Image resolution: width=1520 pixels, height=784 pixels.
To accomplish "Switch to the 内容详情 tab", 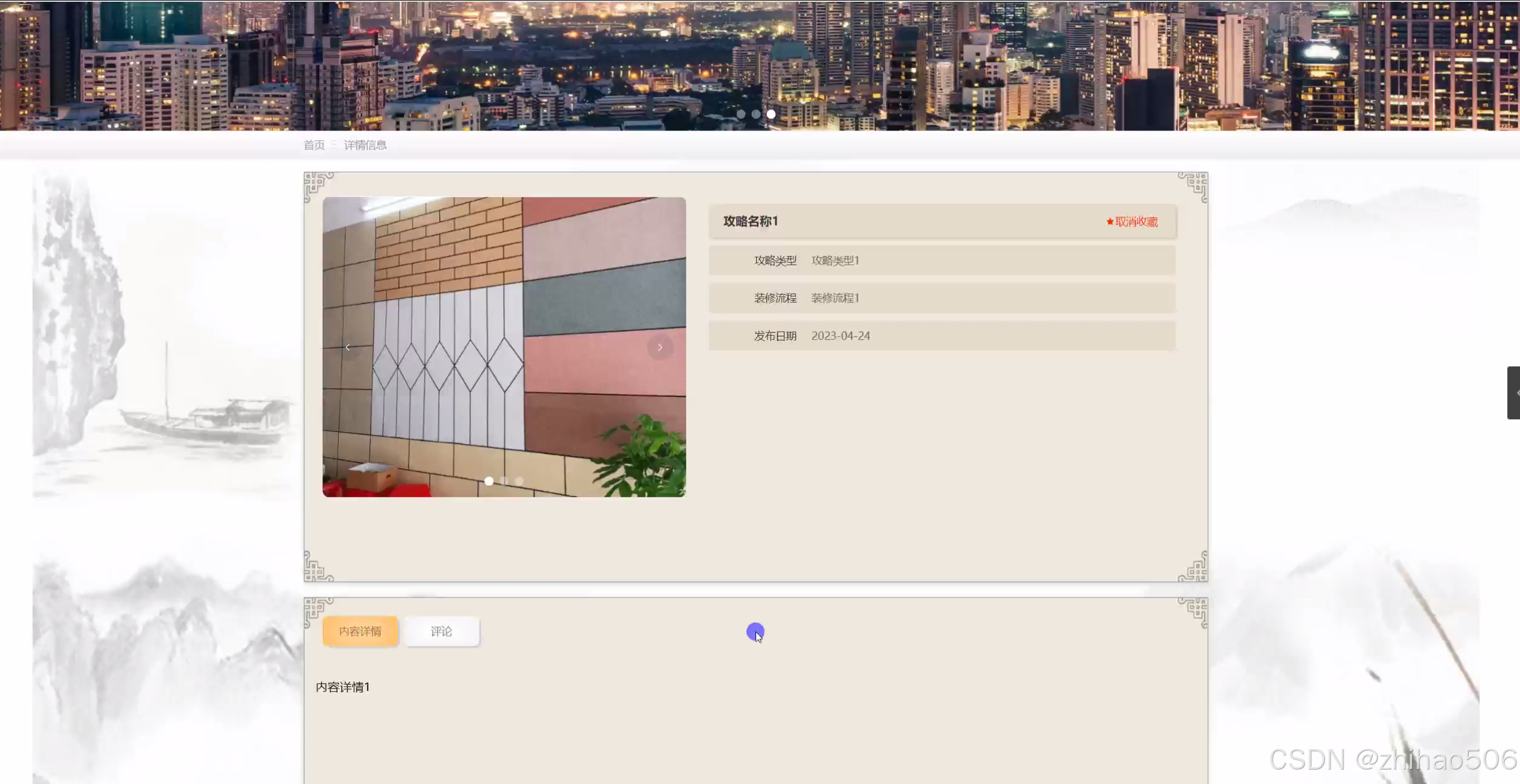I will (x=360, y=631).
